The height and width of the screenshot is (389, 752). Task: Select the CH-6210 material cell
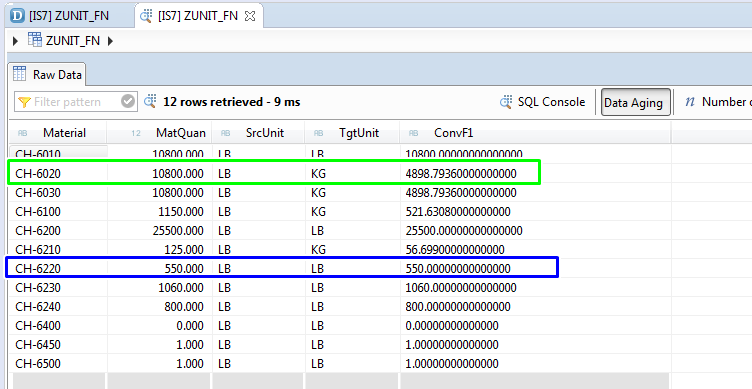[58, 249]
